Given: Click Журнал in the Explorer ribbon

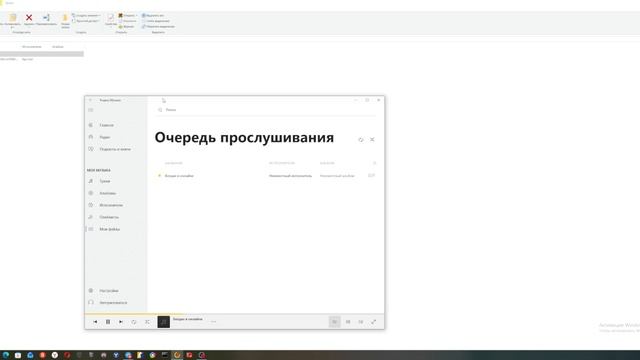Looking at the screenshot, I should pyautogui.click(x=127, y=27).
